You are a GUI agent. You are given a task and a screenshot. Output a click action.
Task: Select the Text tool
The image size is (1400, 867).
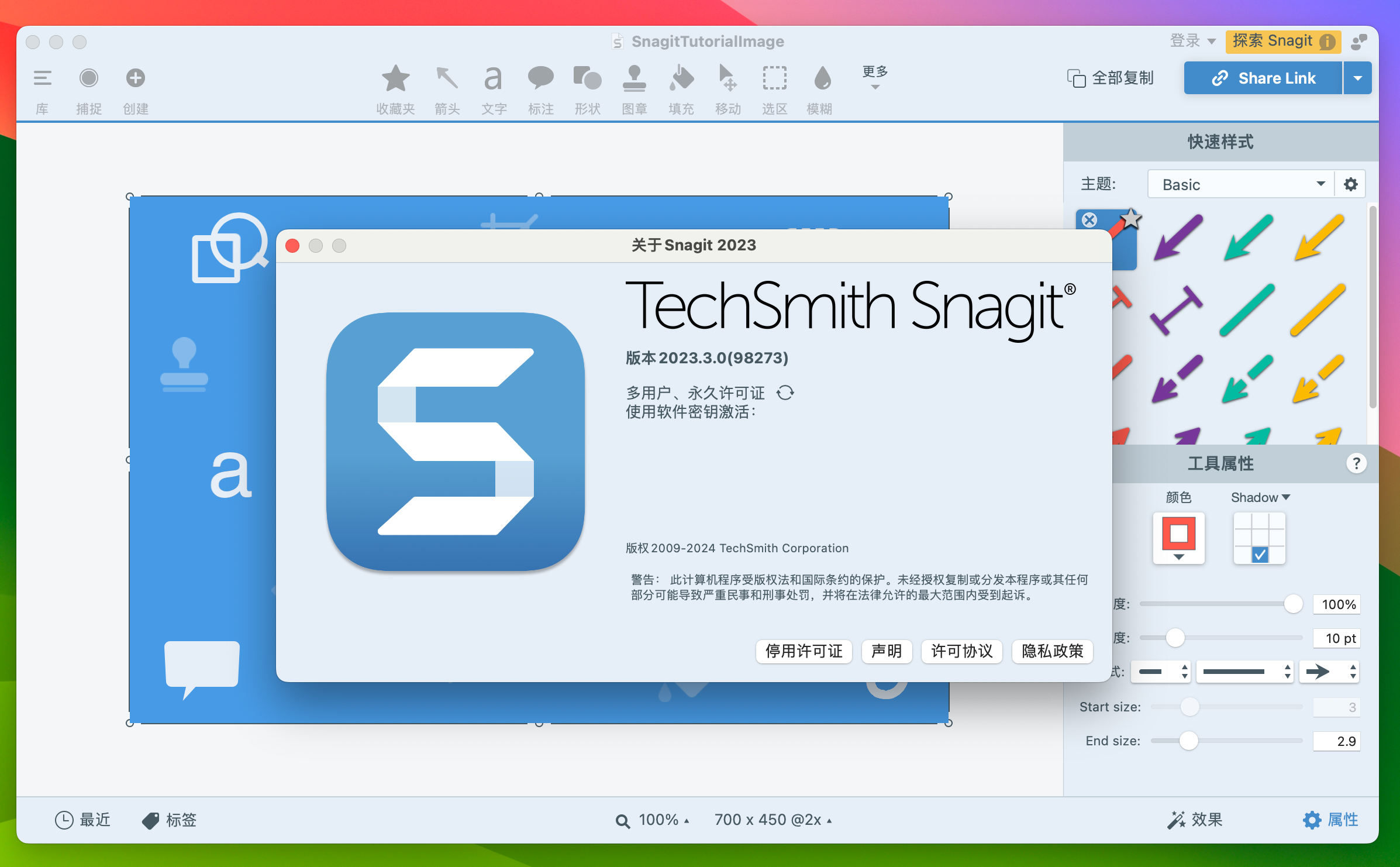(494, 79)
